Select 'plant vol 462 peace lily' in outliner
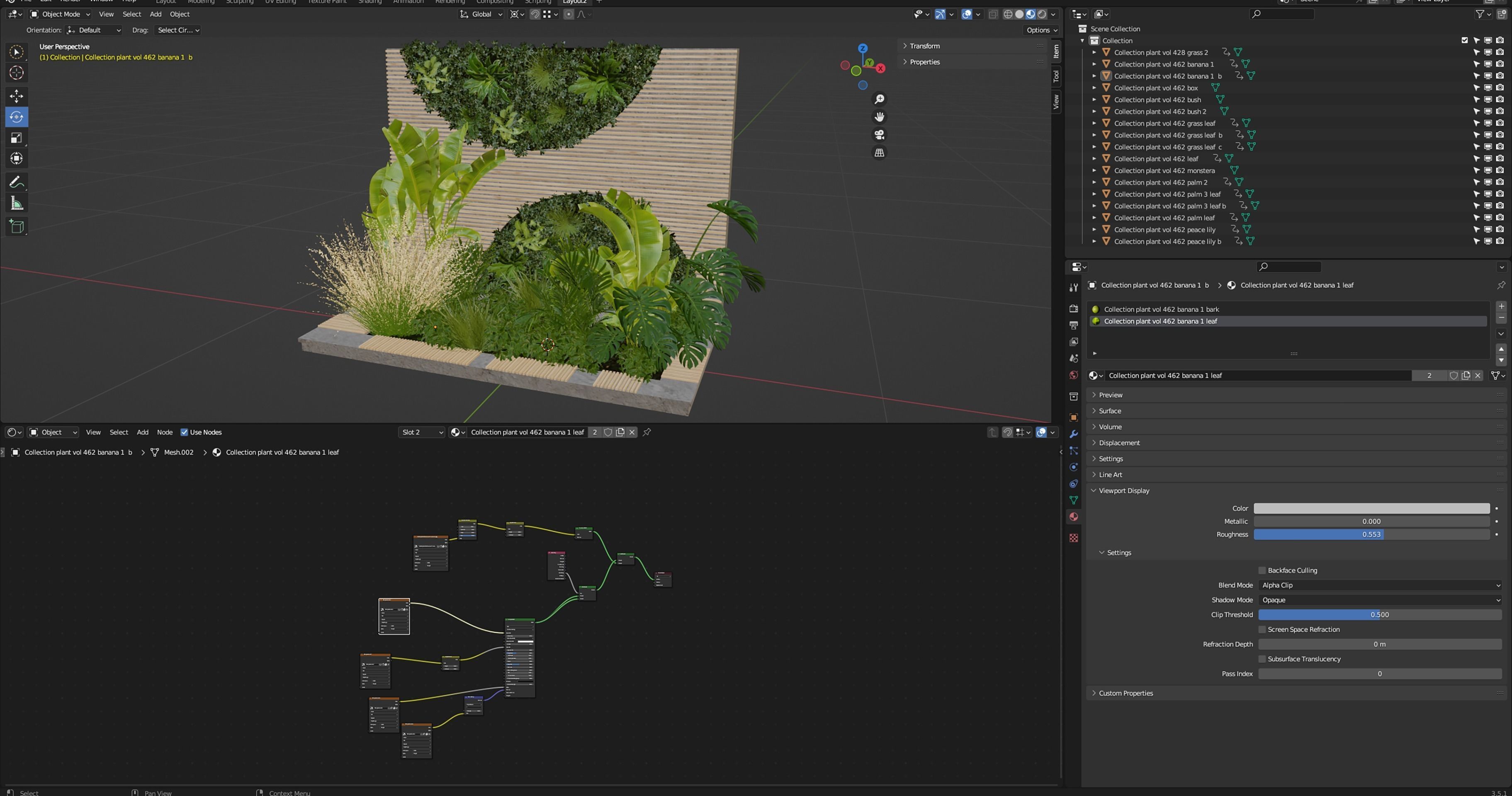The image size is (1512, 796). pyautogui.click(x=1164, y=230)
